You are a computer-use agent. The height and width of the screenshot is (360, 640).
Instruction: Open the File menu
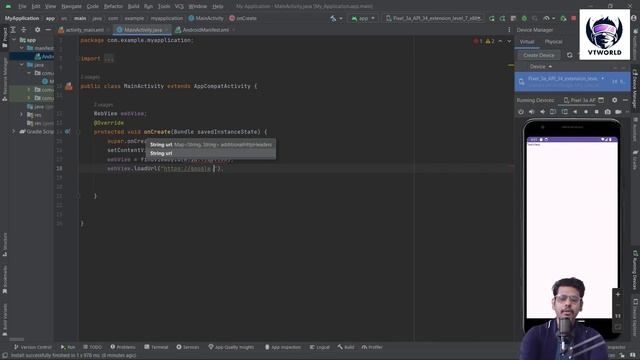tap(22, 7)
